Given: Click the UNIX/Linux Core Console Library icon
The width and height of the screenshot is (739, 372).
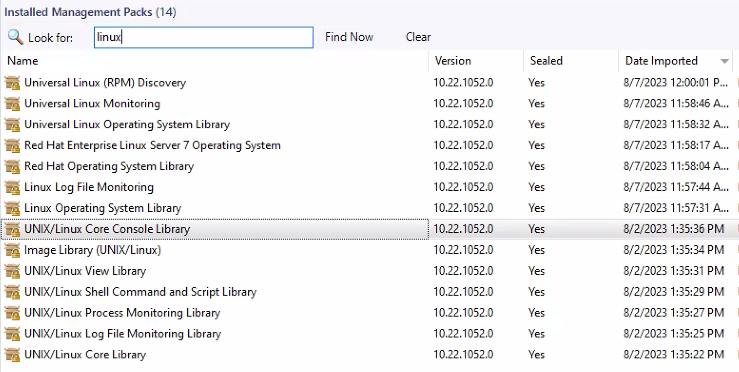Looking at the screenshot, I should 13,229.
